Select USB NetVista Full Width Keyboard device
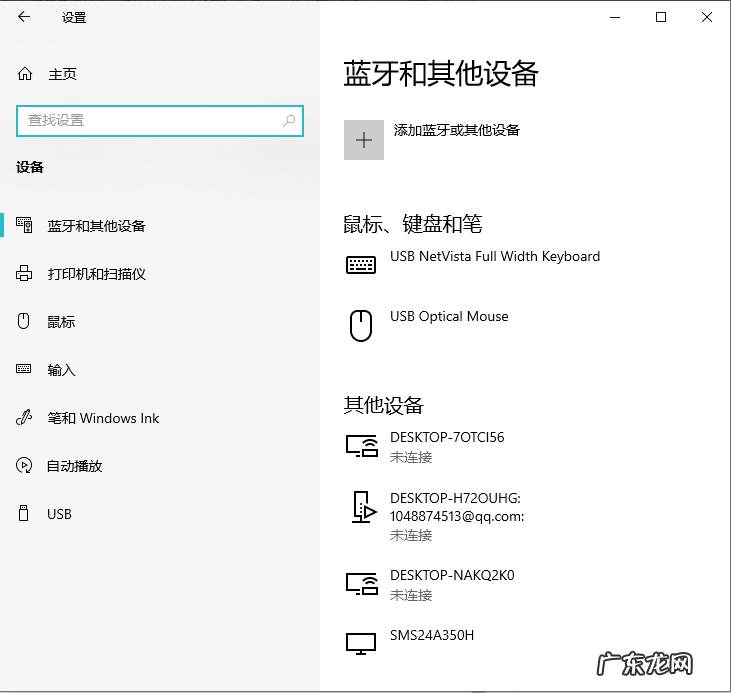The image size is (731, 693). click(x=495, y=256)
